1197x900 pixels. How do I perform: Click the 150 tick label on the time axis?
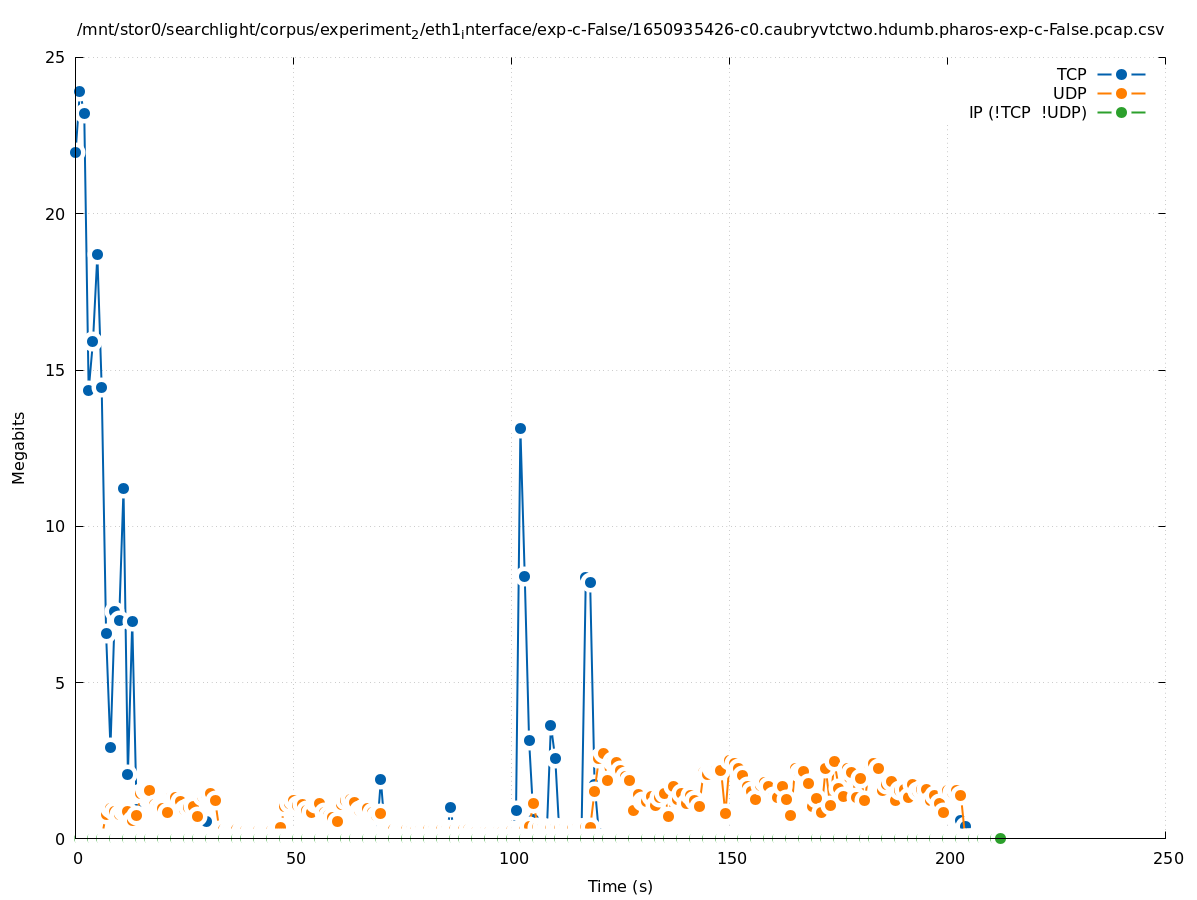730,858
